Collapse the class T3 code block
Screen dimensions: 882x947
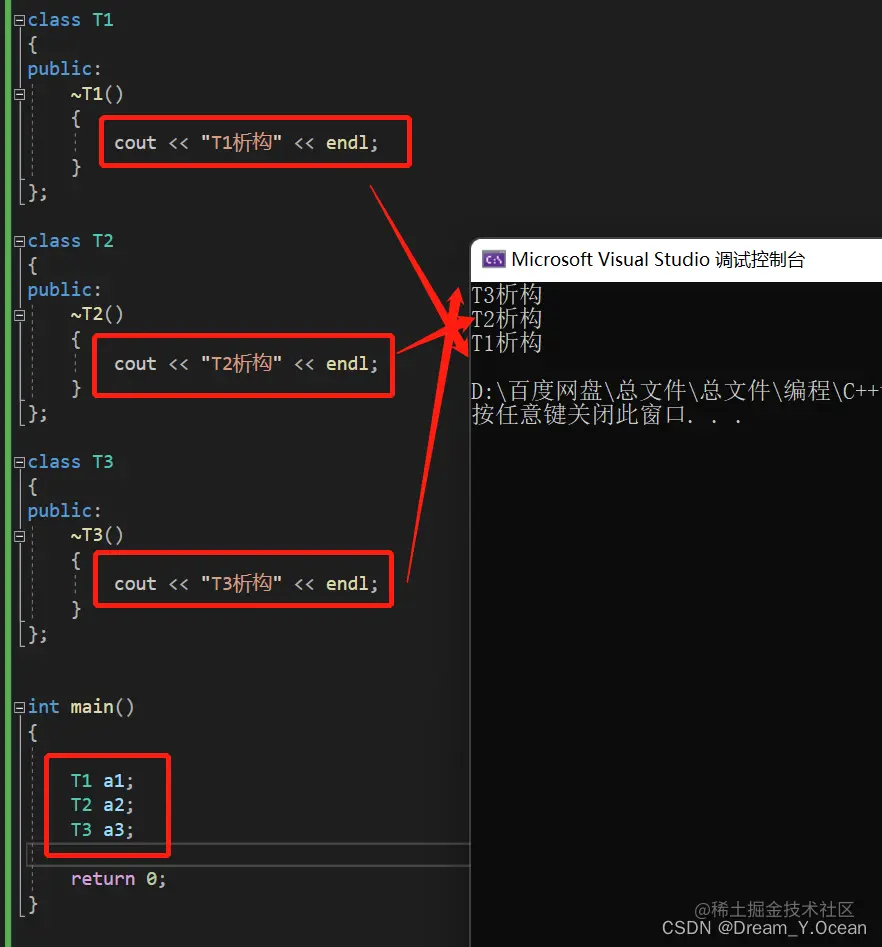point(19,463)
